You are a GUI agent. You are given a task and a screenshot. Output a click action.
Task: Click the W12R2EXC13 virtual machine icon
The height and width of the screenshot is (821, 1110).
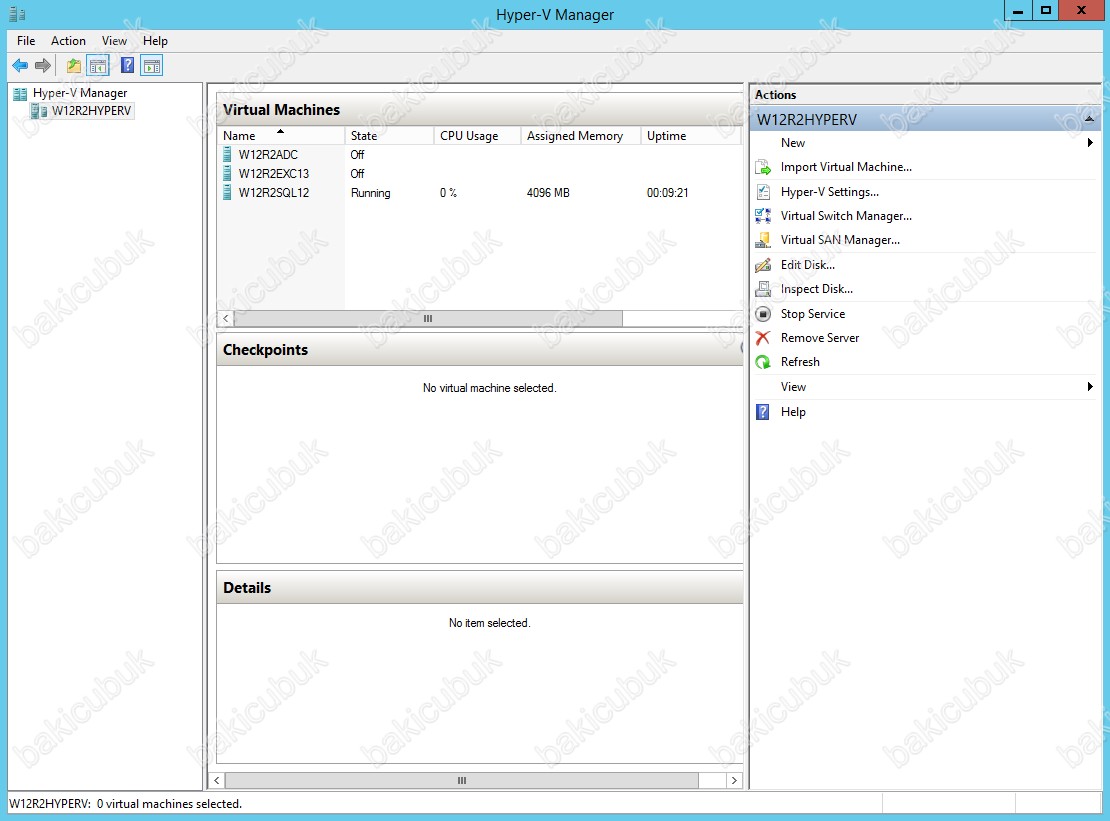click(x=227, y=173)
